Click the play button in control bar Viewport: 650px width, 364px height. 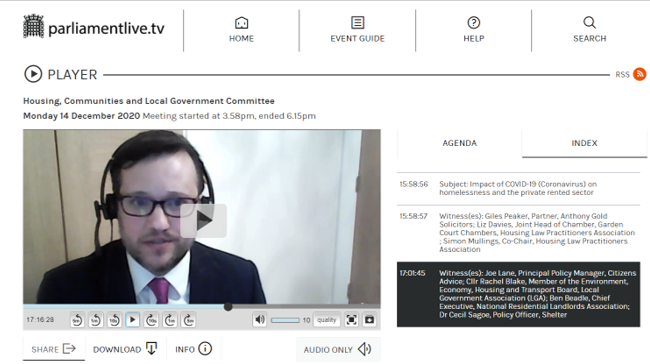133,320
